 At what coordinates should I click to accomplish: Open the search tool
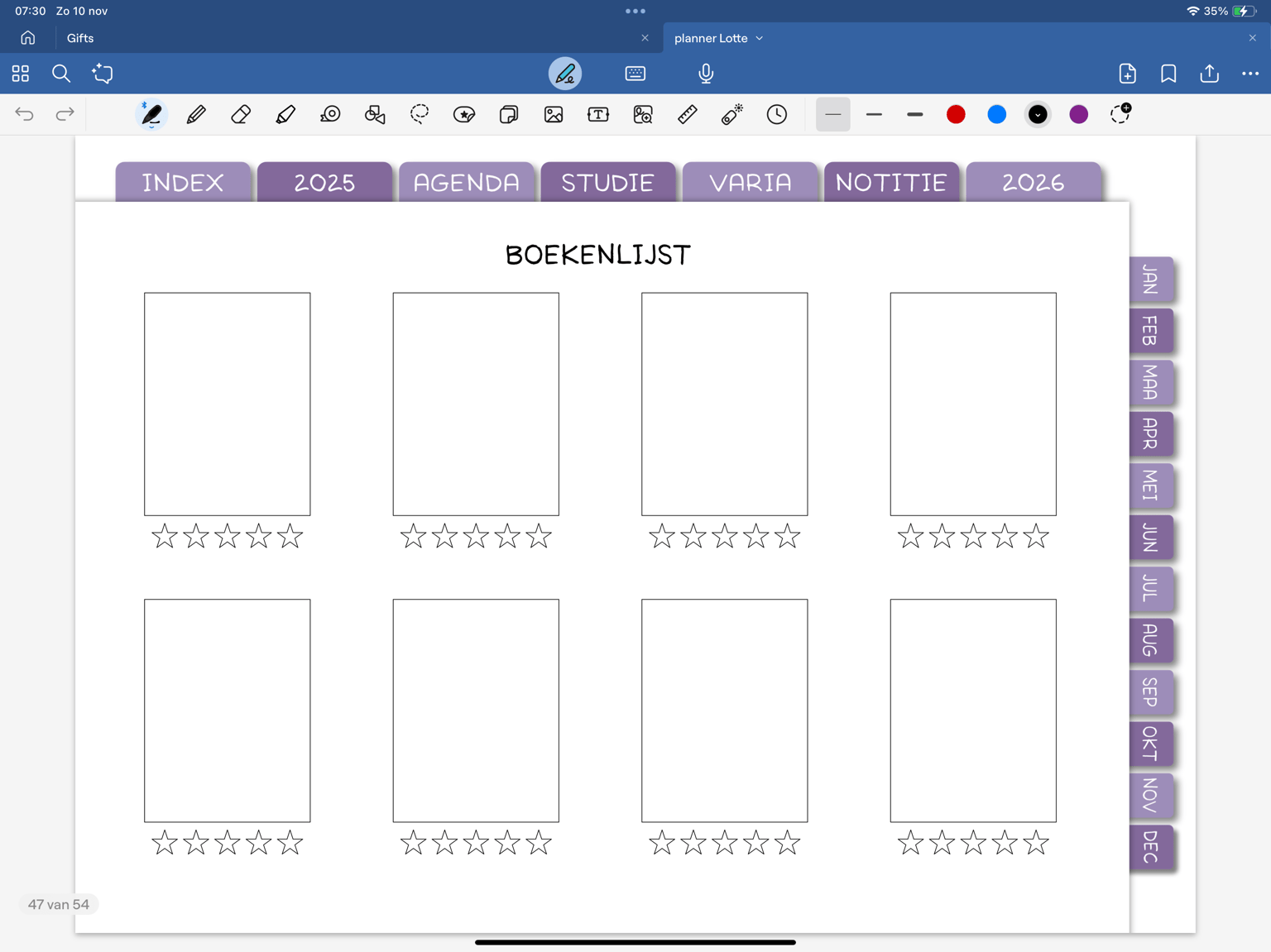61,74
